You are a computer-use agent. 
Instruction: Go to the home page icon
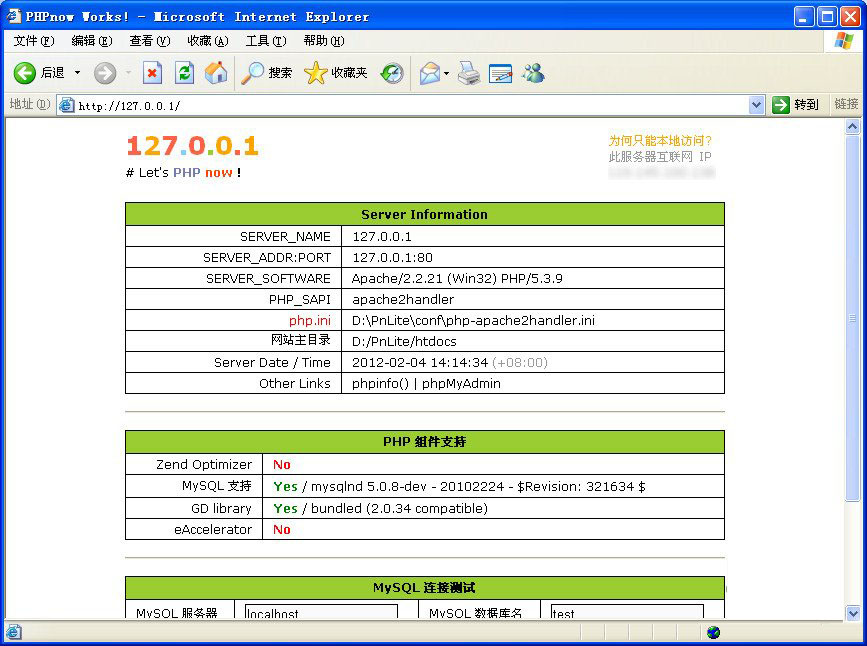[215, 73]
